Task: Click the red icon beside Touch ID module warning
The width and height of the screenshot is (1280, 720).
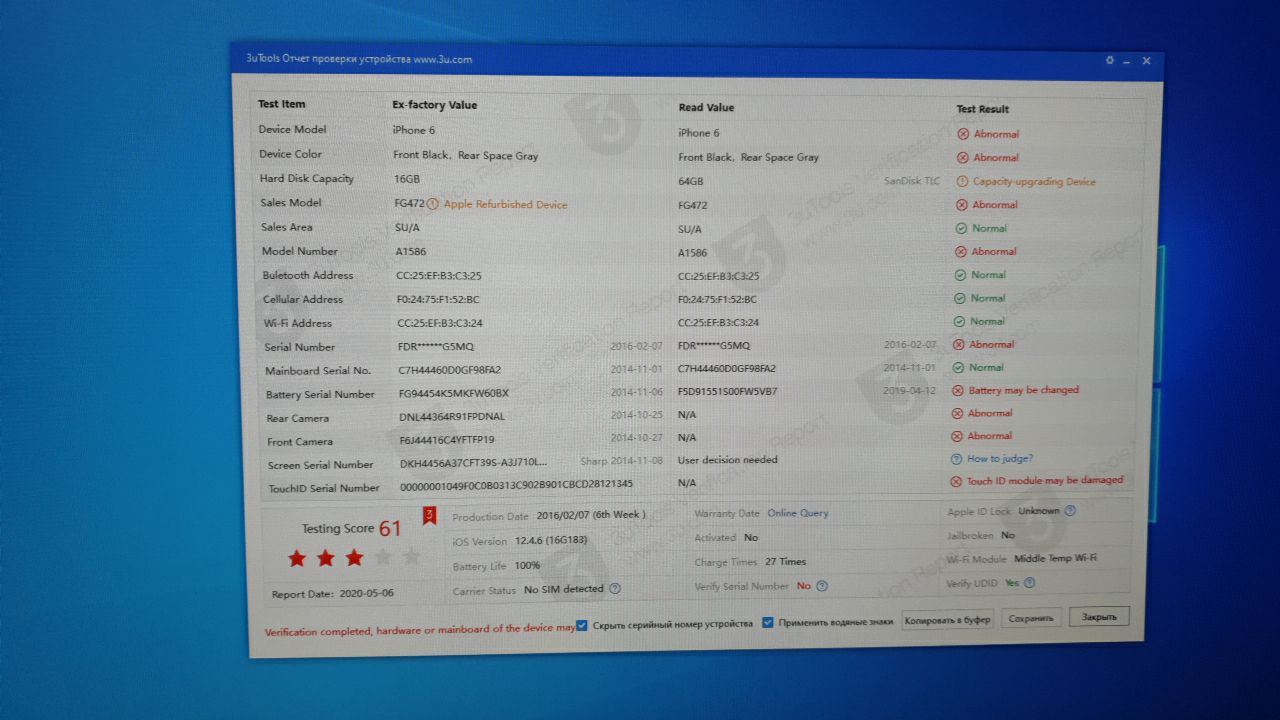Action: [x=957, y=481]
